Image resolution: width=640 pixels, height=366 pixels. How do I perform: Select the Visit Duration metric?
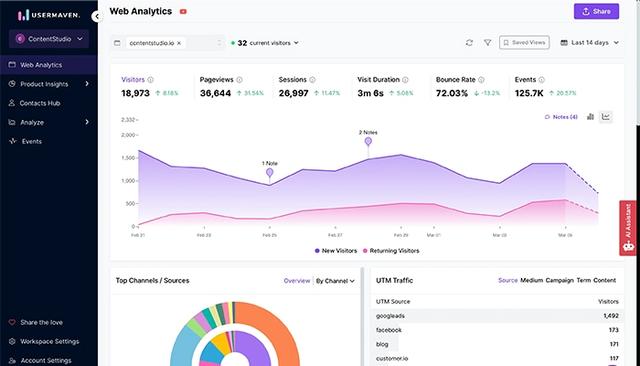[x=385, y=87]
